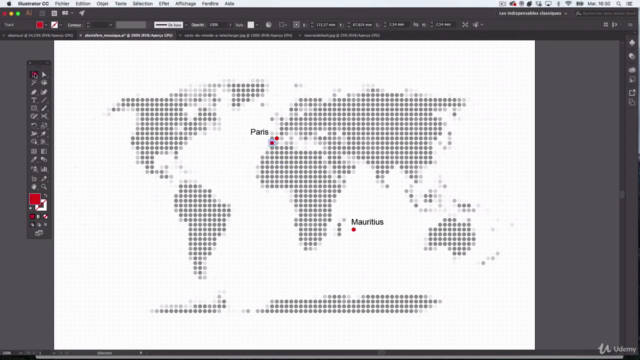Select the Gradient tool
This screenshot has width=640, height=360.
pos(44,151)
